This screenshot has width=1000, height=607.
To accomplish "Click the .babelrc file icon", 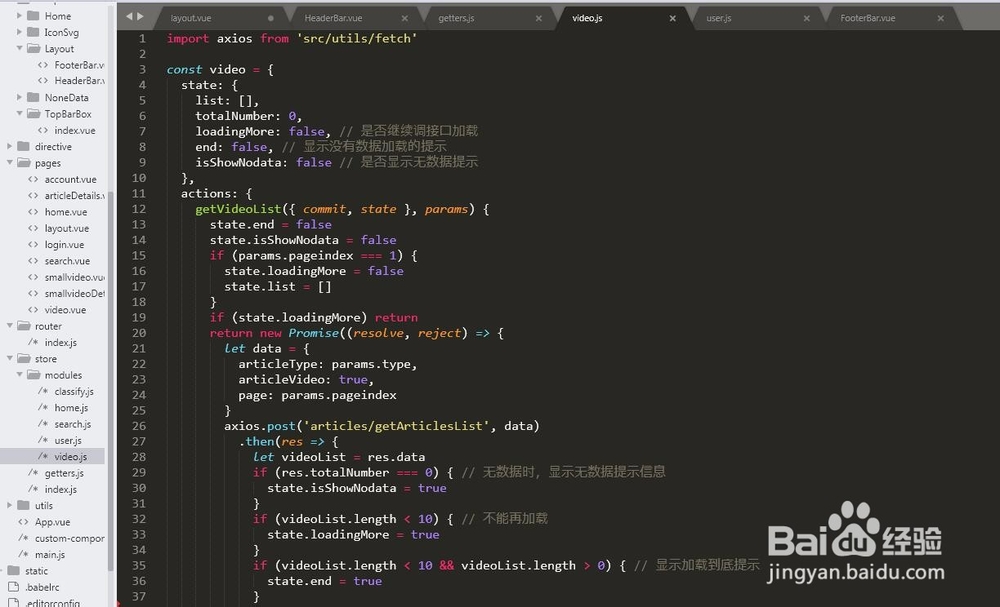I will coord(13,587).
